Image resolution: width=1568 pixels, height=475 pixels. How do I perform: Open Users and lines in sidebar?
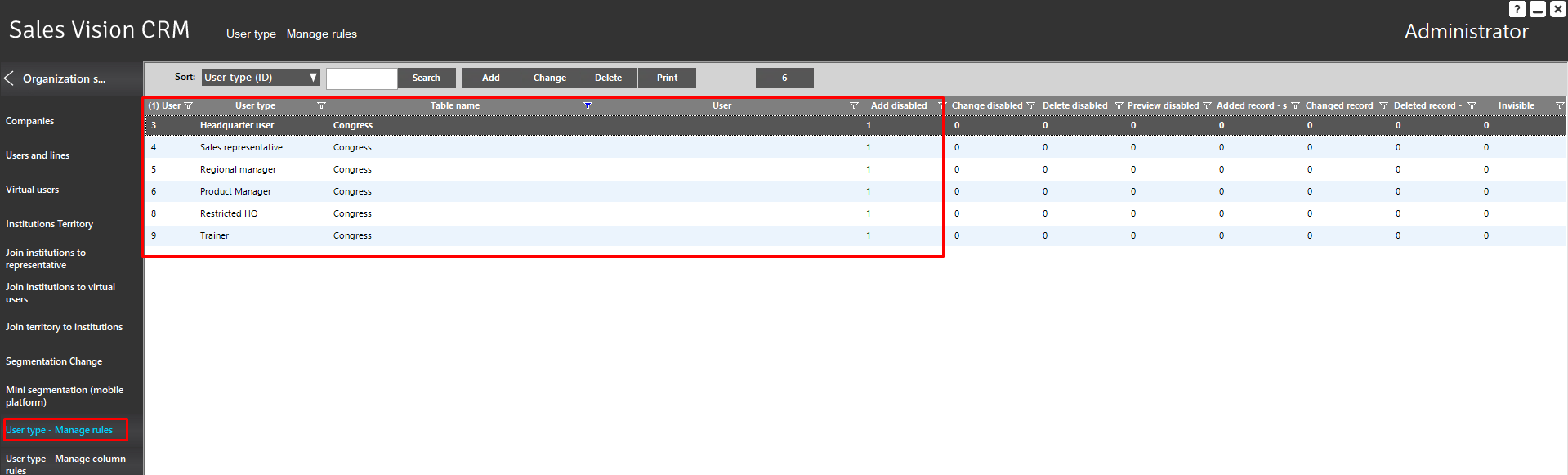[38, 155]
